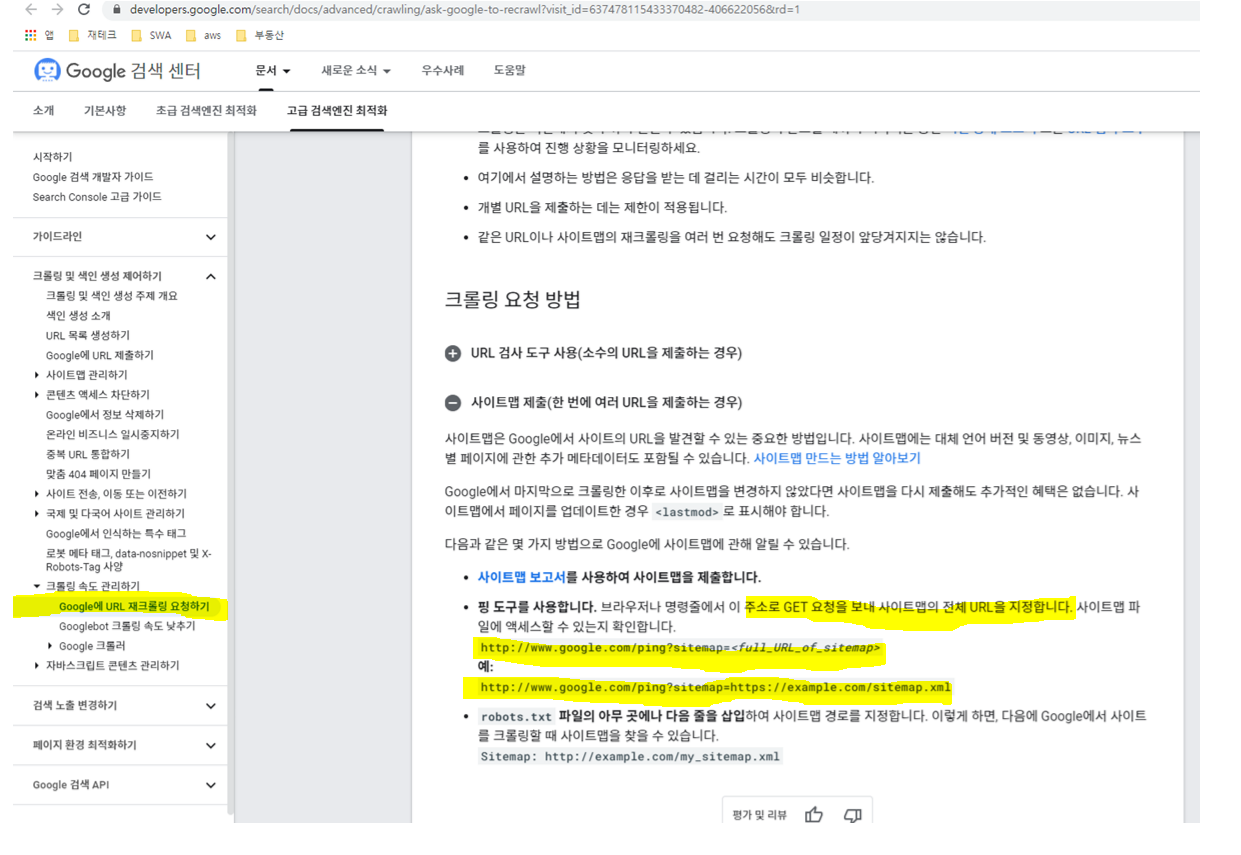Select Google에 URL 재크롤링 요청하기 item

point(134,607)
